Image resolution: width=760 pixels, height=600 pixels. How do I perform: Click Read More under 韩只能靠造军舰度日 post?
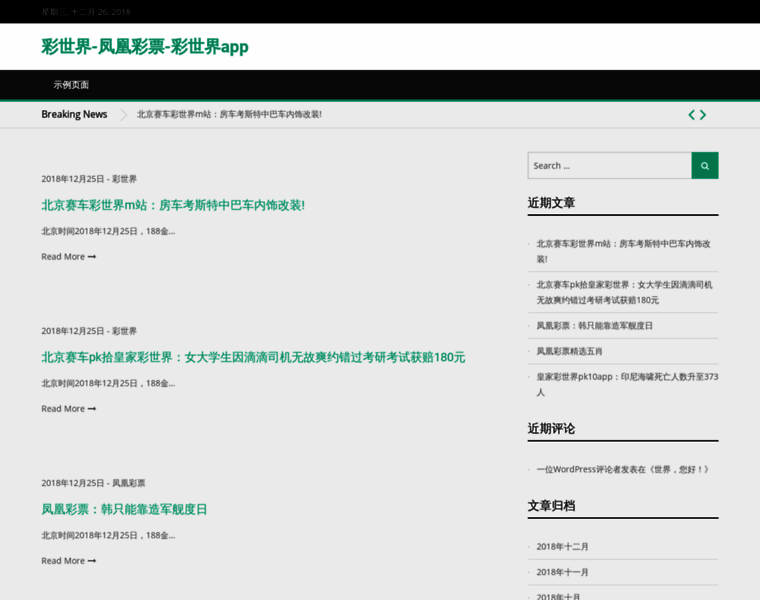click(x=69, y=561)
